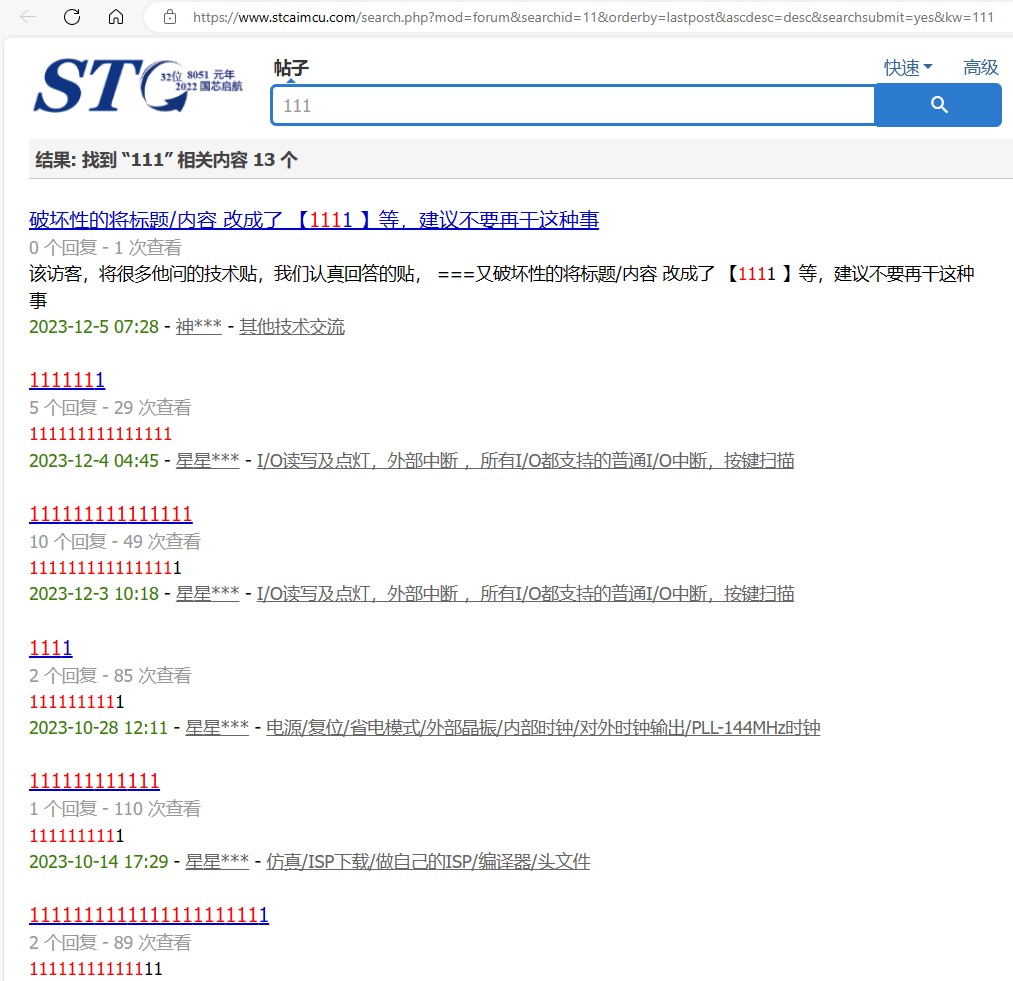Screen dimensions: 1013x981
Task: Click the browser back arrow
Action: click(28, 17)
